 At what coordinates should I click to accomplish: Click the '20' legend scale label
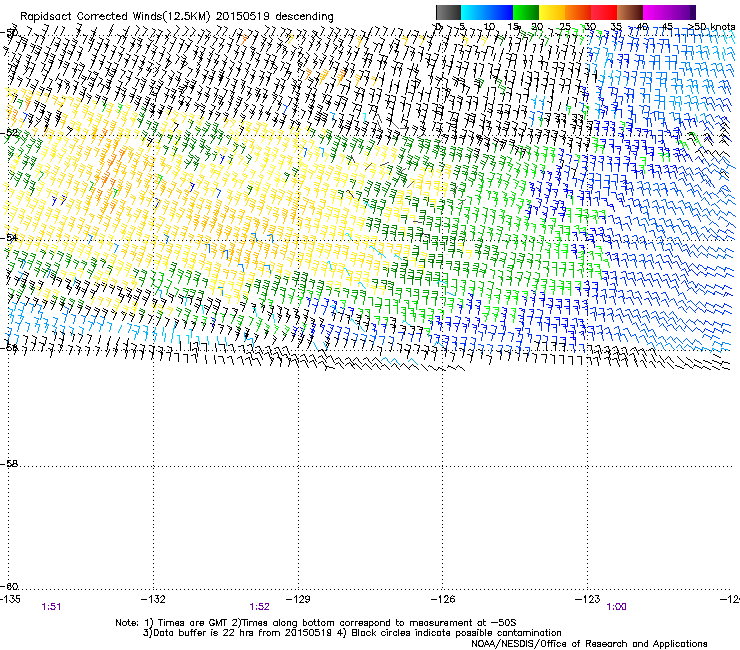coord(537,26)
